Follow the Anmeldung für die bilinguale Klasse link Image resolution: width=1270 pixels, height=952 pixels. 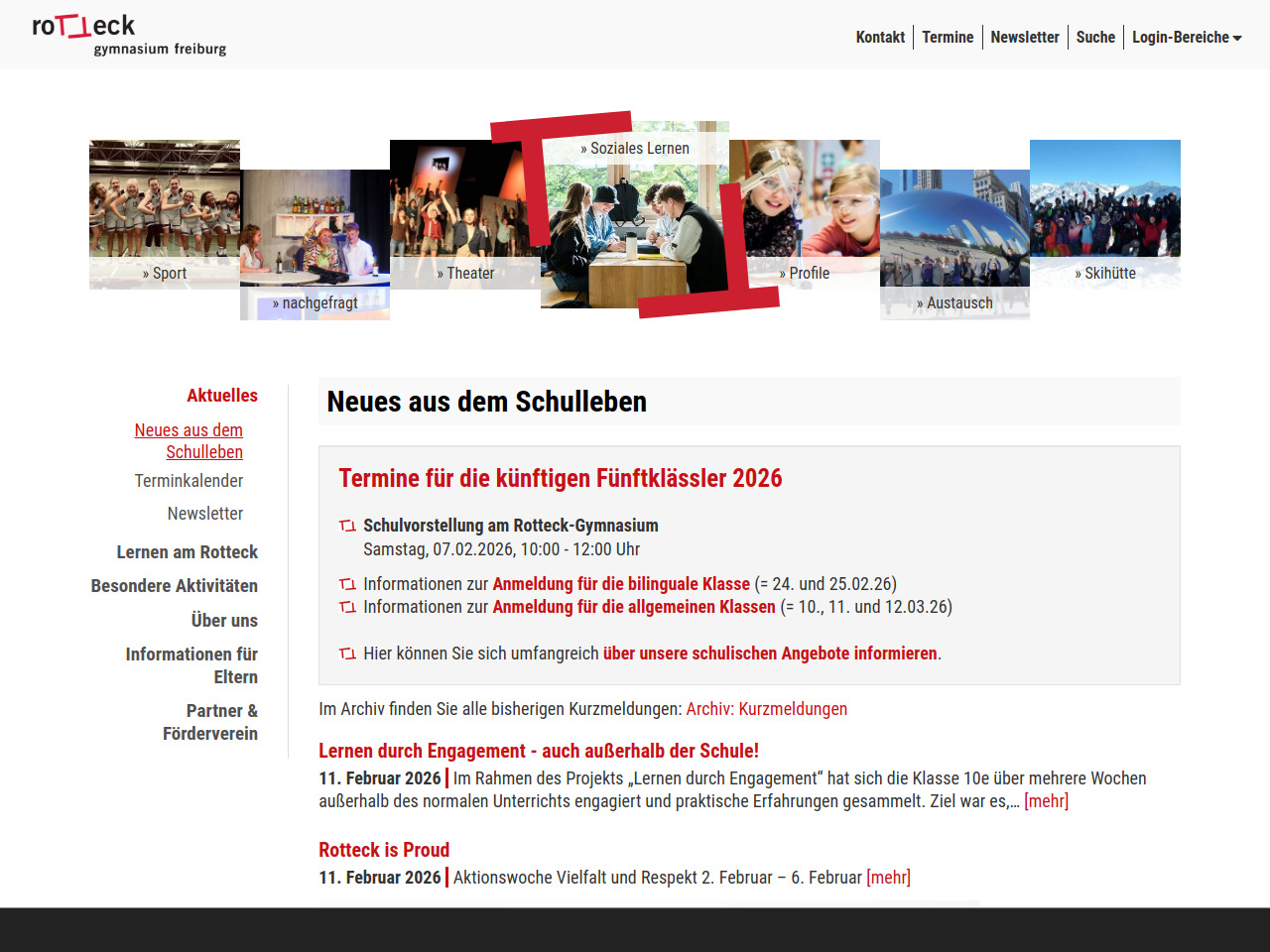(621, 584)
